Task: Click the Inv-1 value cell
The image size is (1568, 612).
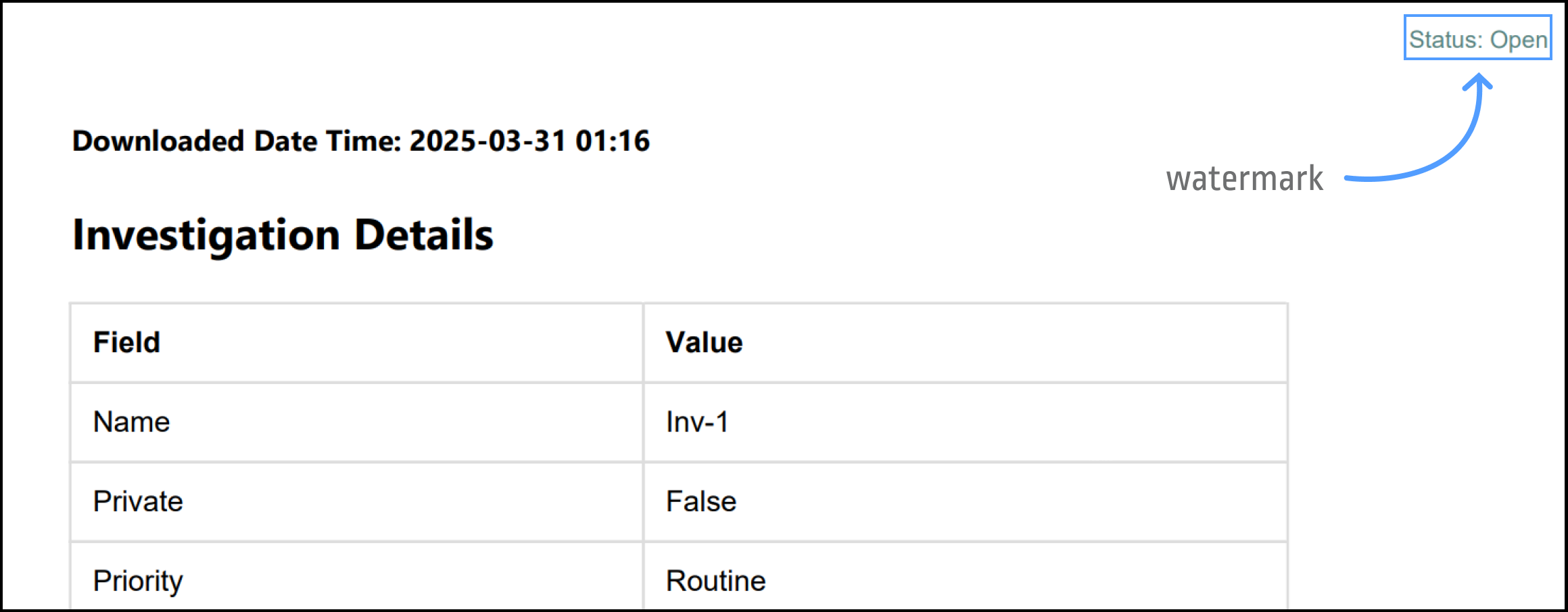Action: pyautogui.click(x=697, y=423)
